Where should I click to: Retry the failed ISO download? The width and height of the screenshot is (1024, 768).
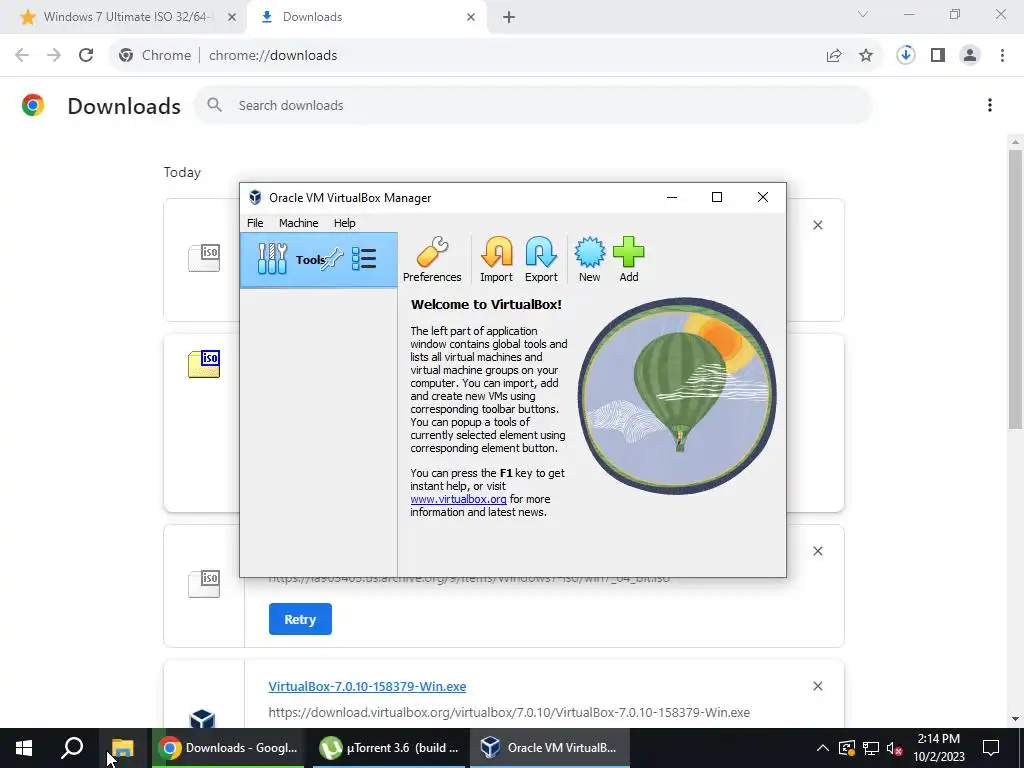(x=300, y=619)
